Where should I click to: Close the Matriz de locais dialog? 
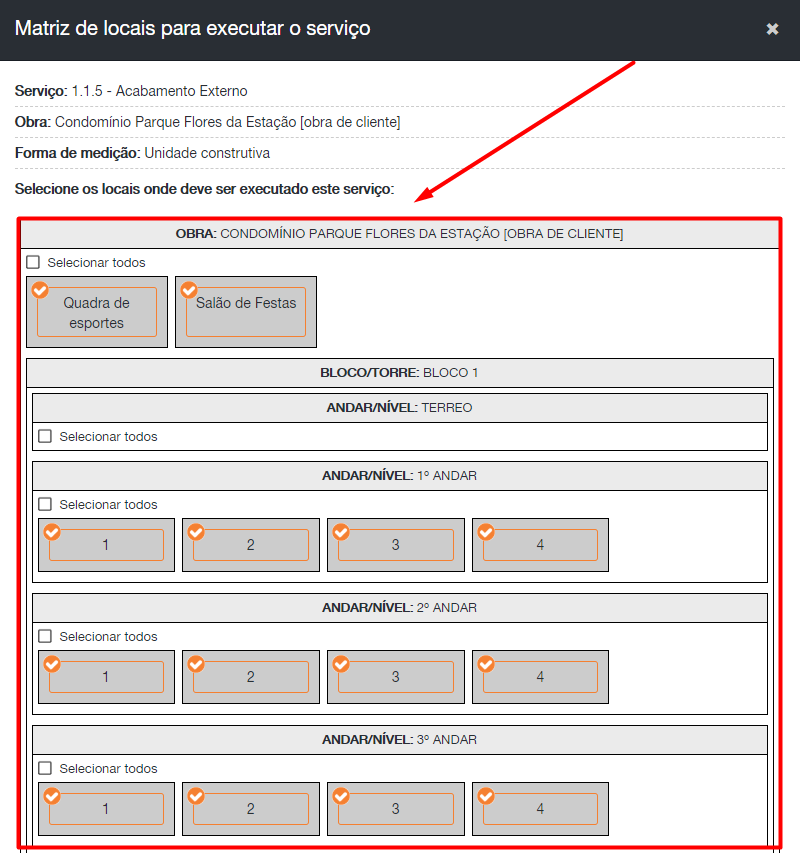pos(772,29)
